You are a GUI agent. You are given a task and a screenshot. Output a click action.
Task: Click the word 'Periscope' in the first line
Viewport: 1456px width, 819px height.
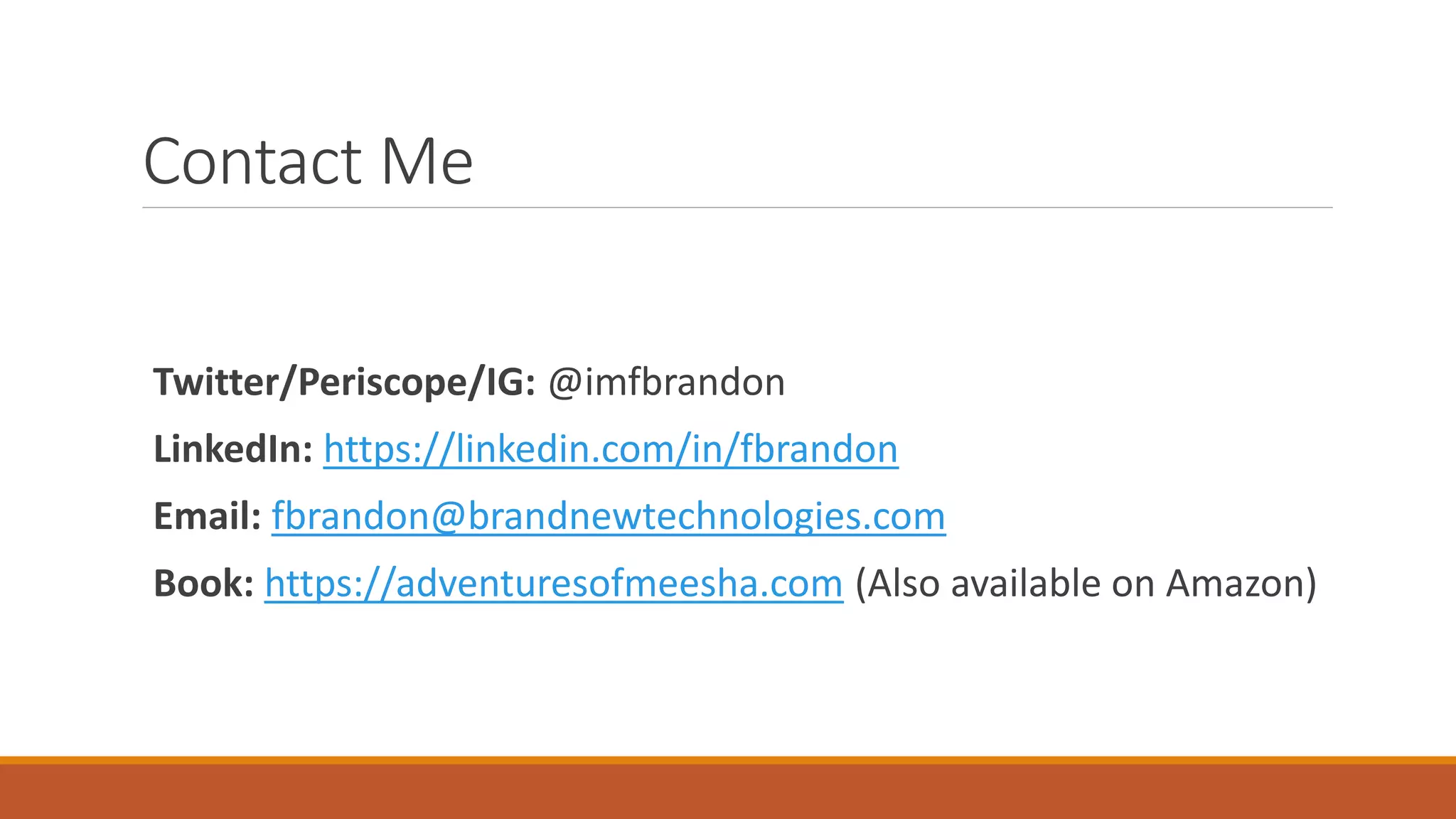click(x=381, y=382)
